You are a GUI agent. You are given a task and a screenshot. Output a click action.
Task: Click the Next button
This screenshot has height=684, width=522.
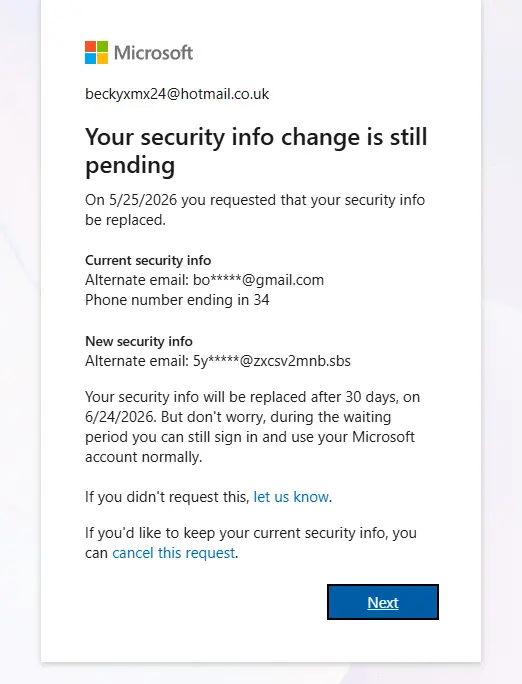tap(383, 602)
